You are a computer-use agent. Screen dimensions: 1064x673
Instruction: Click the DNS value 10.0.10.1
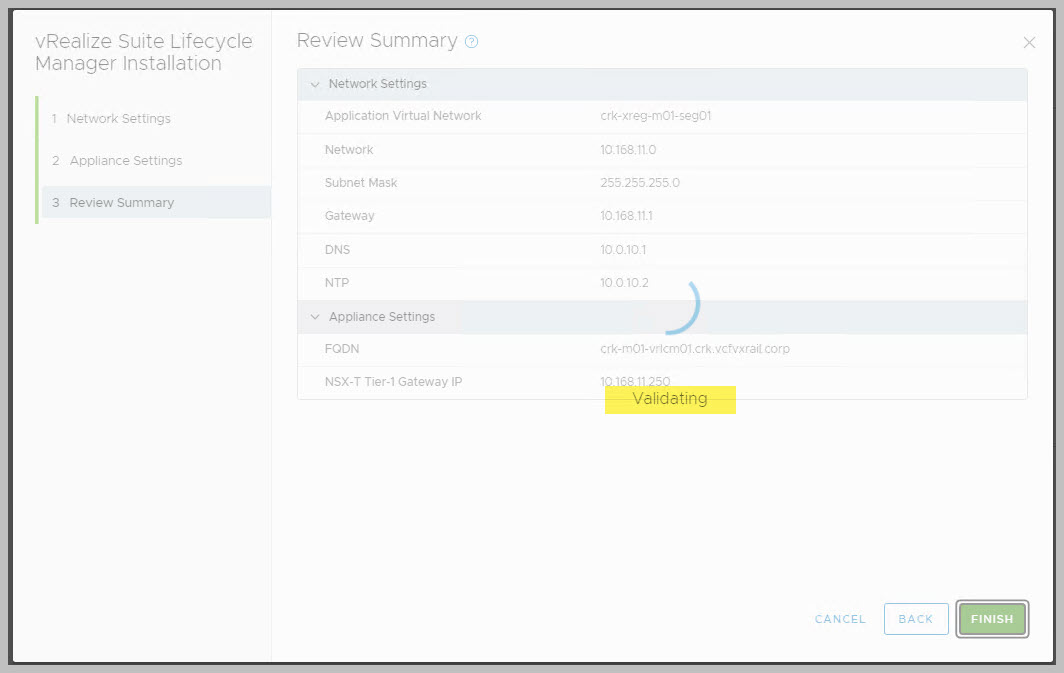point(623,250)
